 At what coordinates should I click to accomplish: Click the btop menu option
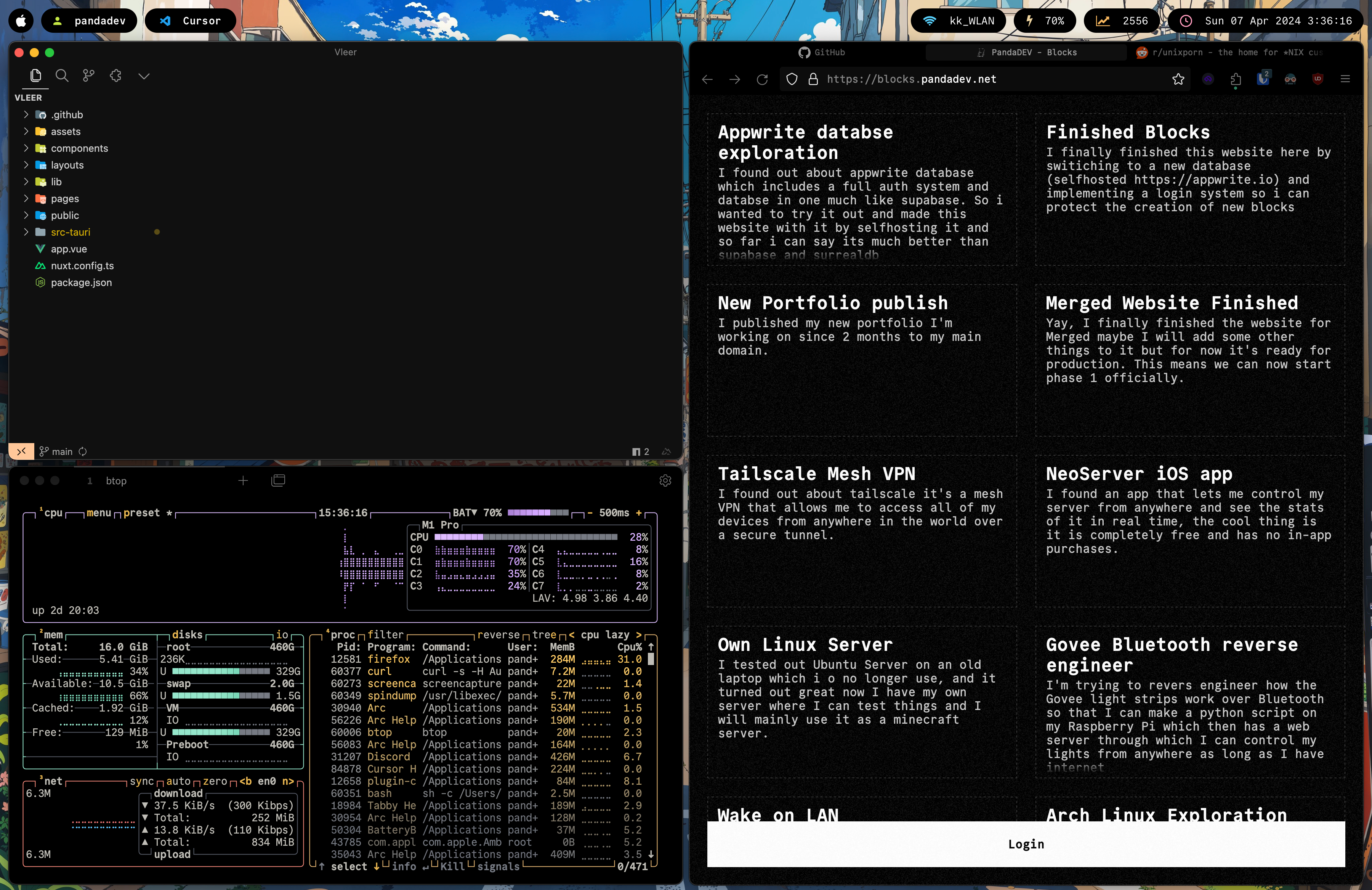99,513
